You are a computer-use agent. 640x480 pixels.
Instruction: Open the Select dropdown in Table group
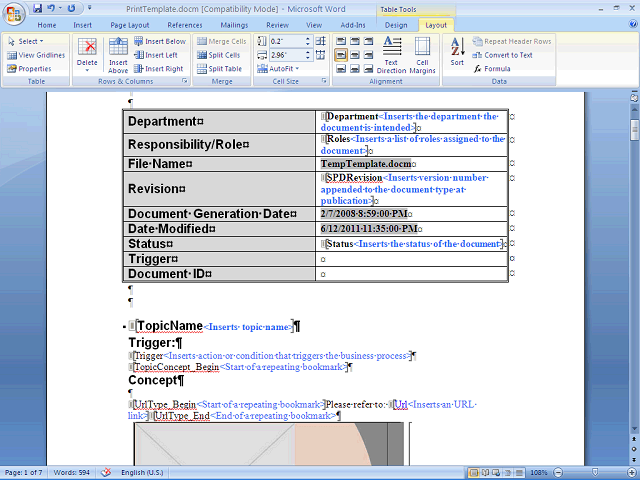tap(26, 41)
